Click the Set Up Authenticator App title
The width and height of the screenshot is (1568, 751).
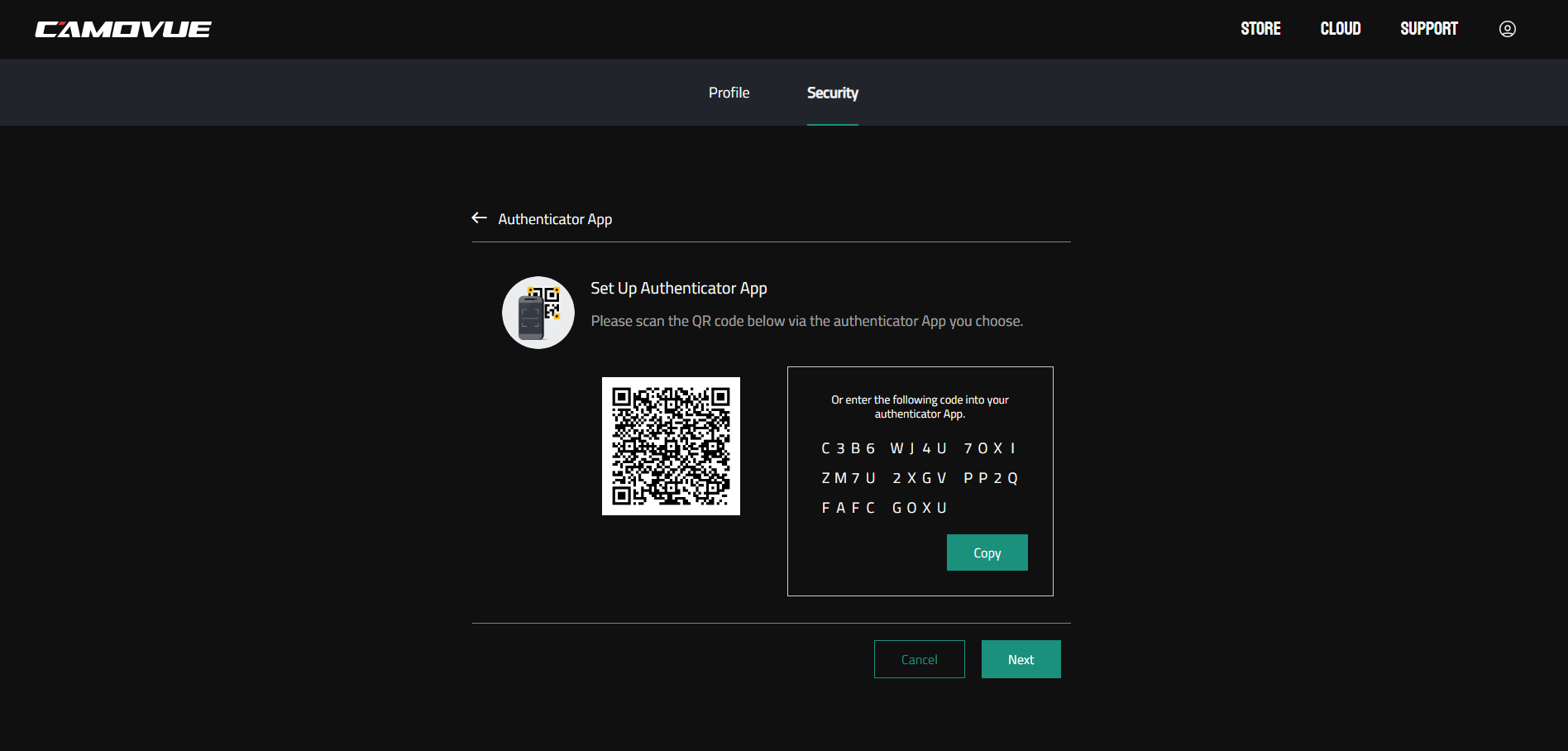click(679, 289)
